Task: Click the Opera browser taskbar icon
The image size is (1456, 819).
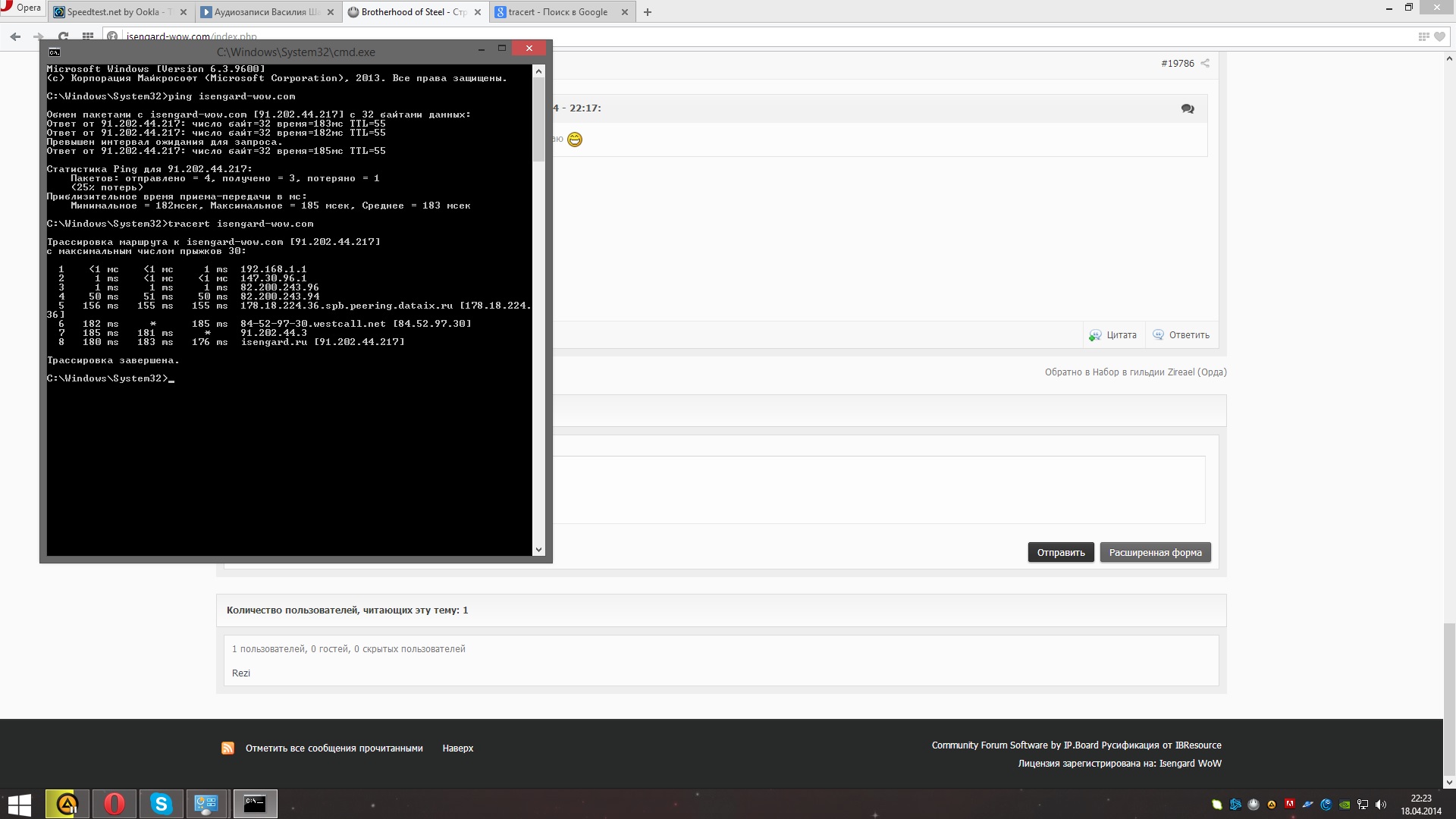Action: (115, 804)
